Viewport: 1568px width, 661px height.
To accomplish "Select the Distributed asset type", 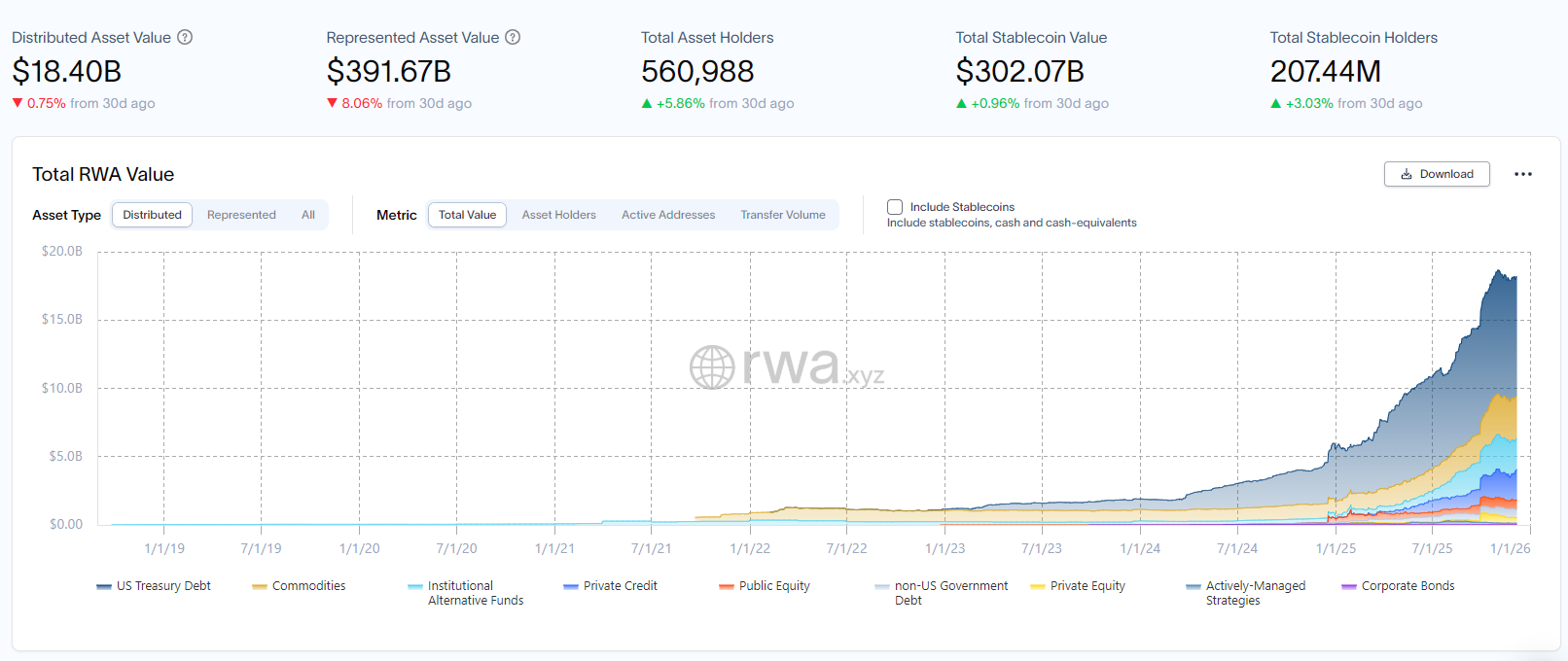I will 152,215.
